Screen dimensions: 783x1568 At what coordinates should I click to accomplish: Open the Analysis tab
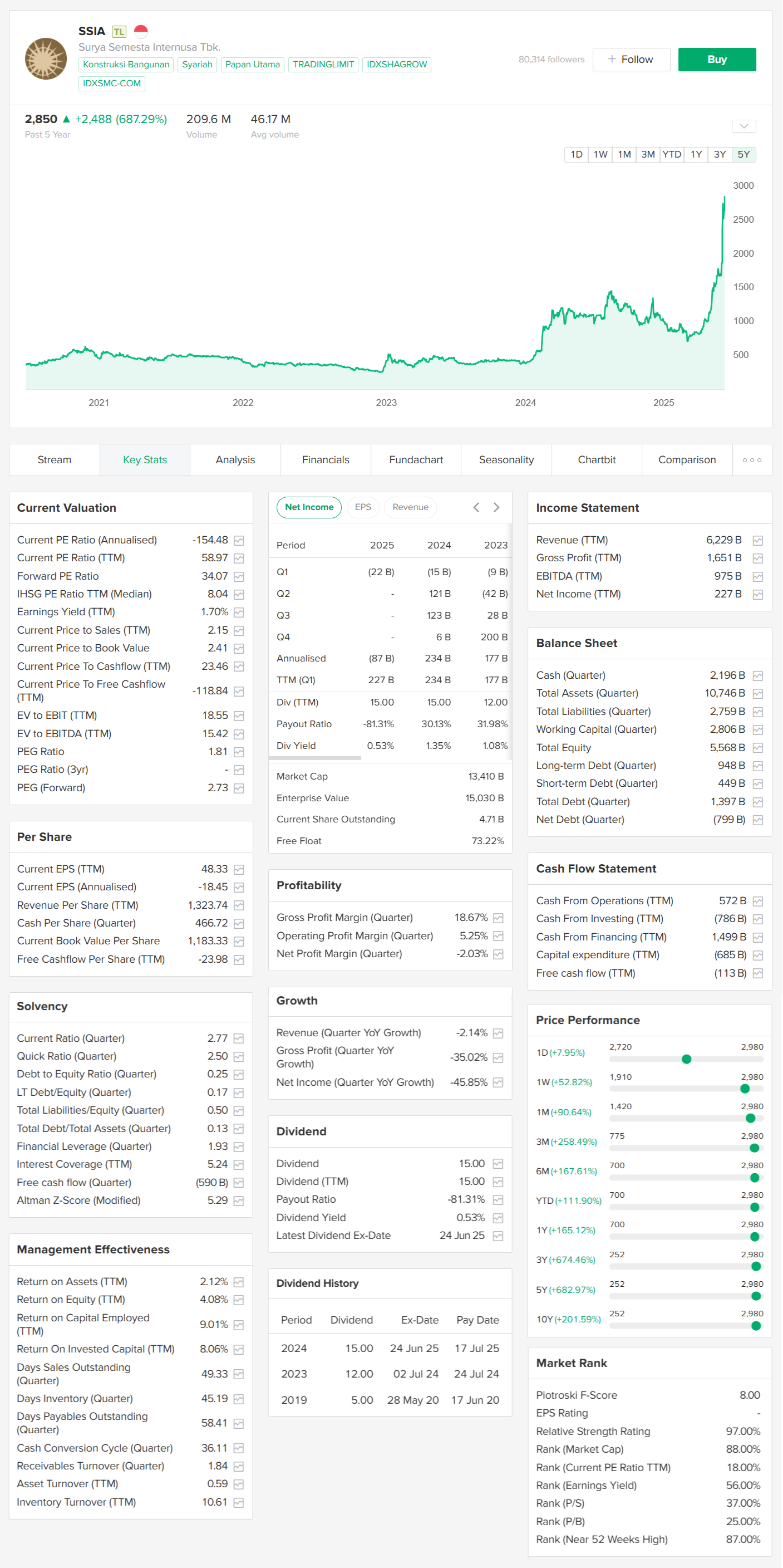[235, 460]
